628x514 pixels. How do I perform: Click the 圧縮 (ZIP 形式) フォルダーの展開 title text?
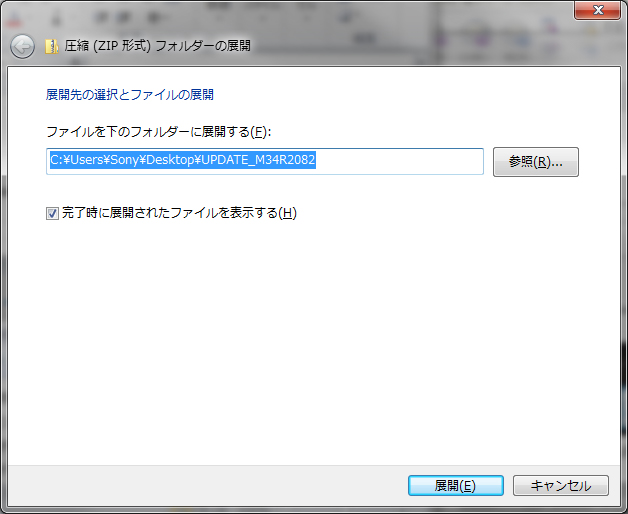pos(157,46)
